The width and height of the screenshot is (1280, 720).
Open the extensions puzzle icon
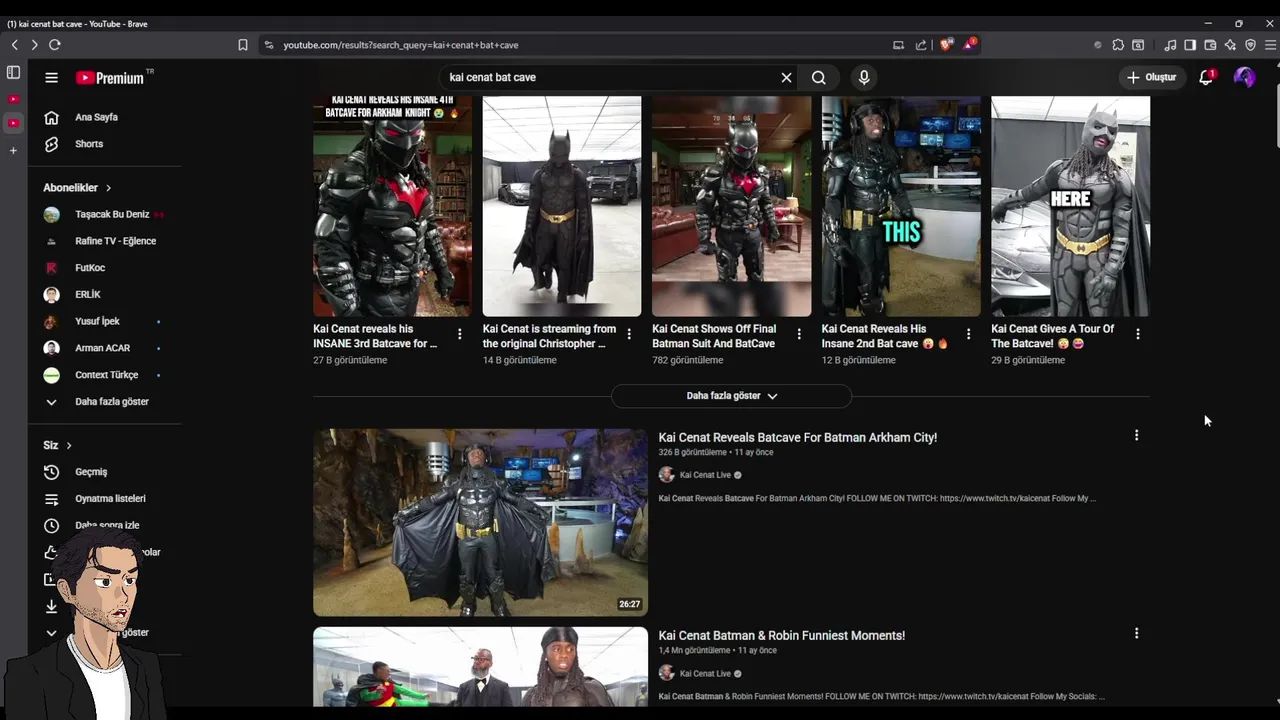(1118, 45)
